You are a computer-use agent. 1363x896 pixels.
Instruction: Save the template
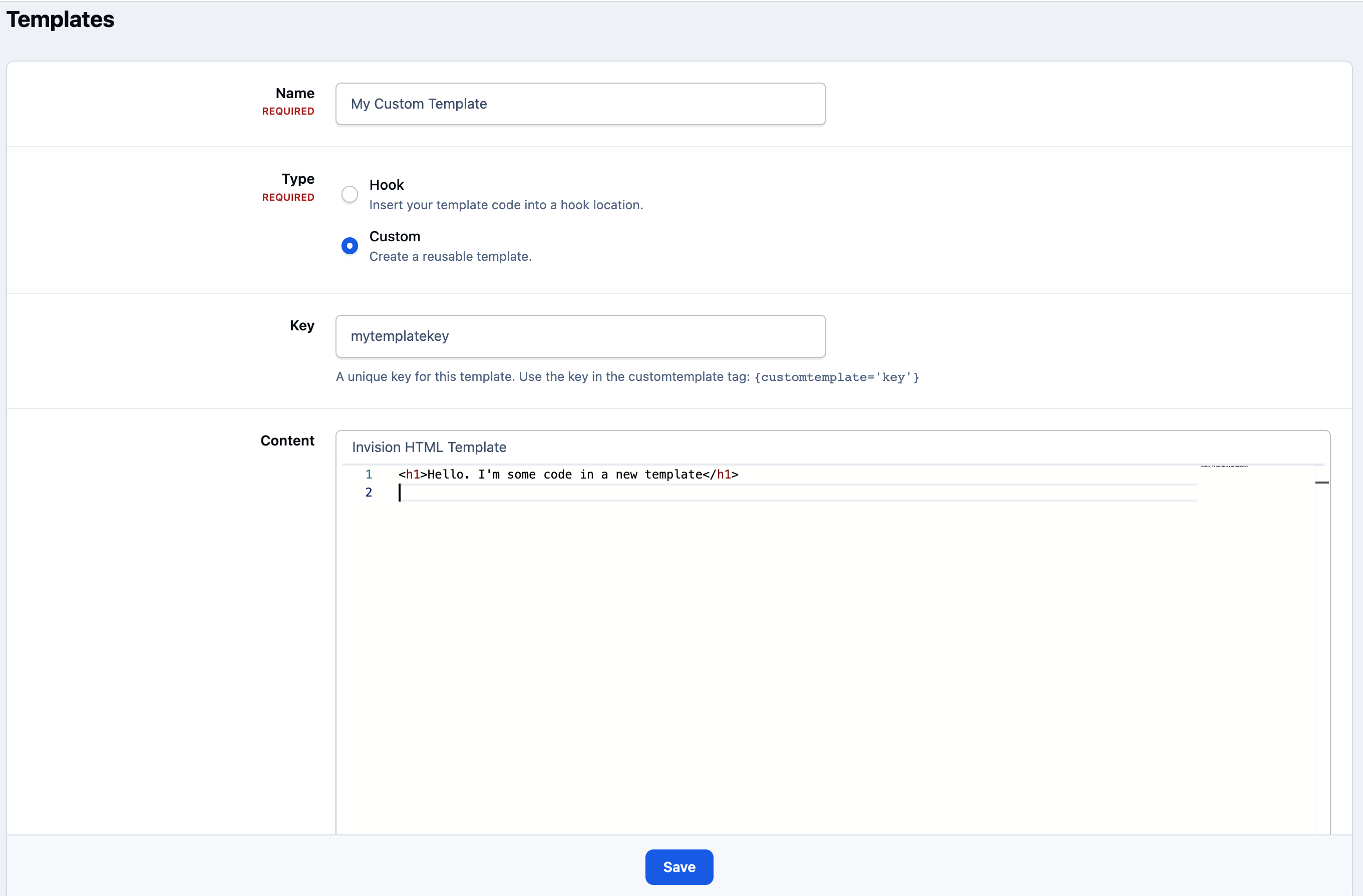click(678, 867)
